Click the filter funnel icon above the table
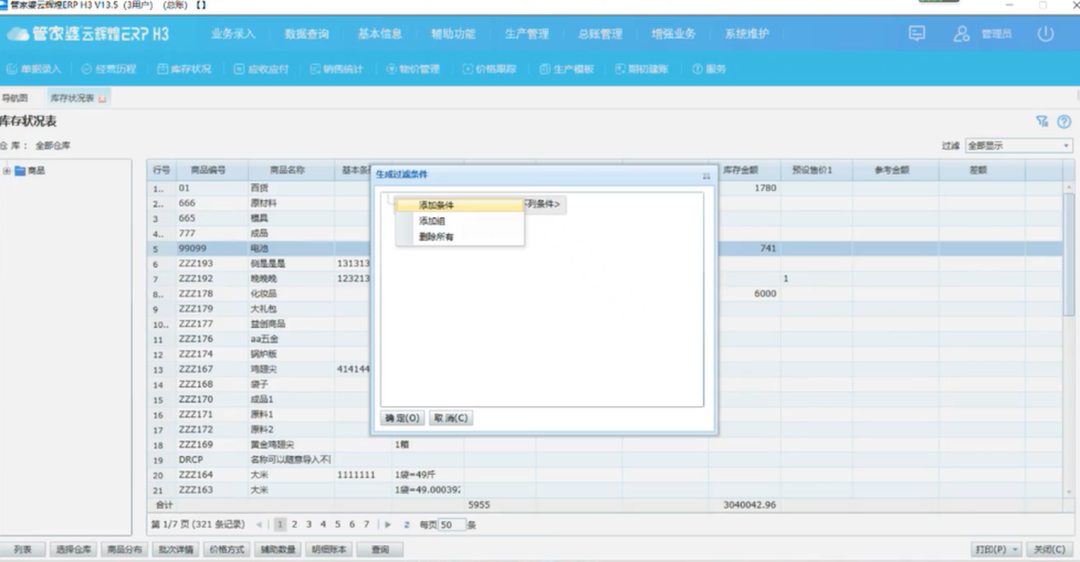 click(x=1042, y=121)
